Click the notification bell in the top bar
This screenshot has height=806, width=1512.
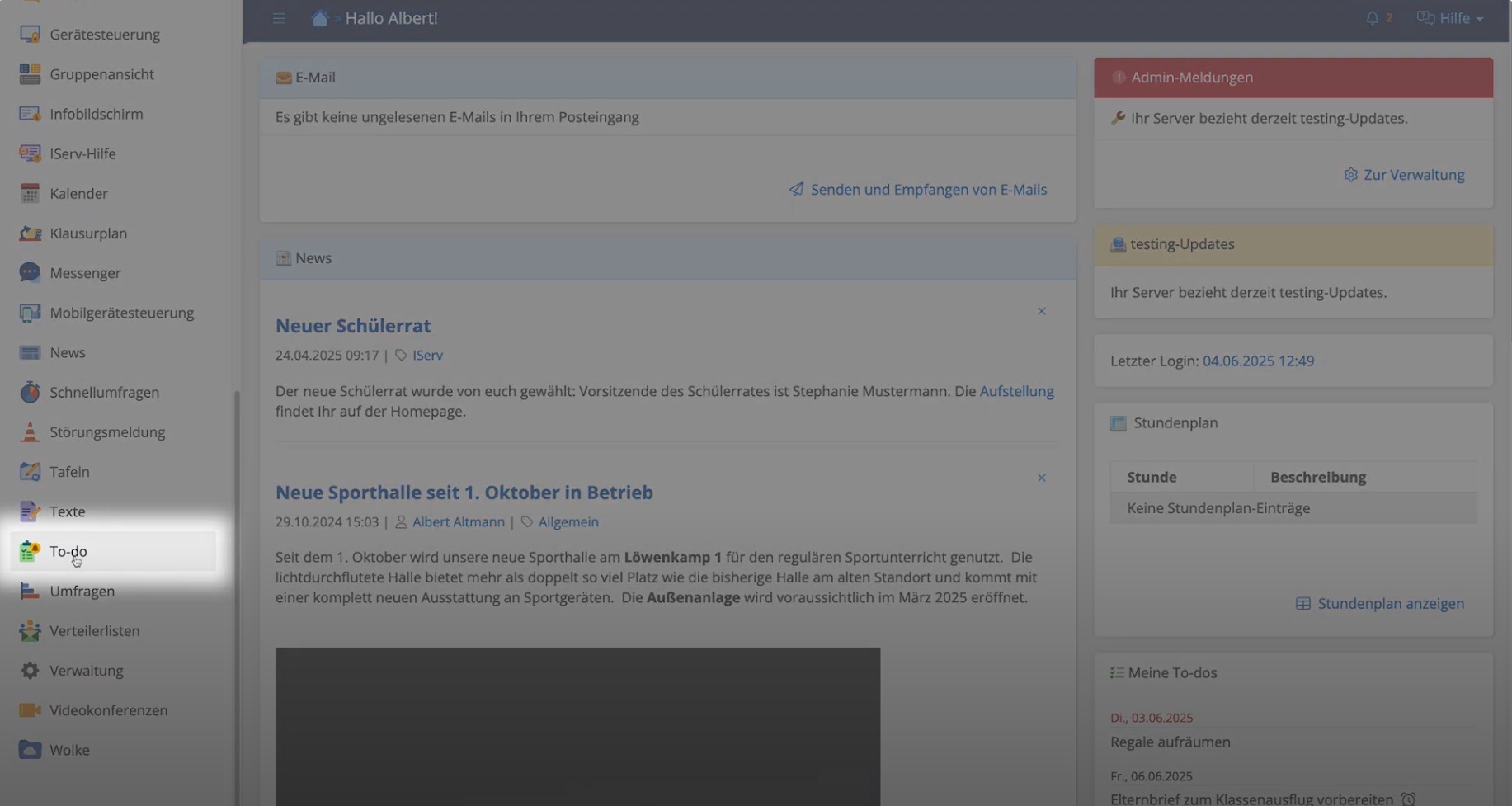[x=1373, y=17]
